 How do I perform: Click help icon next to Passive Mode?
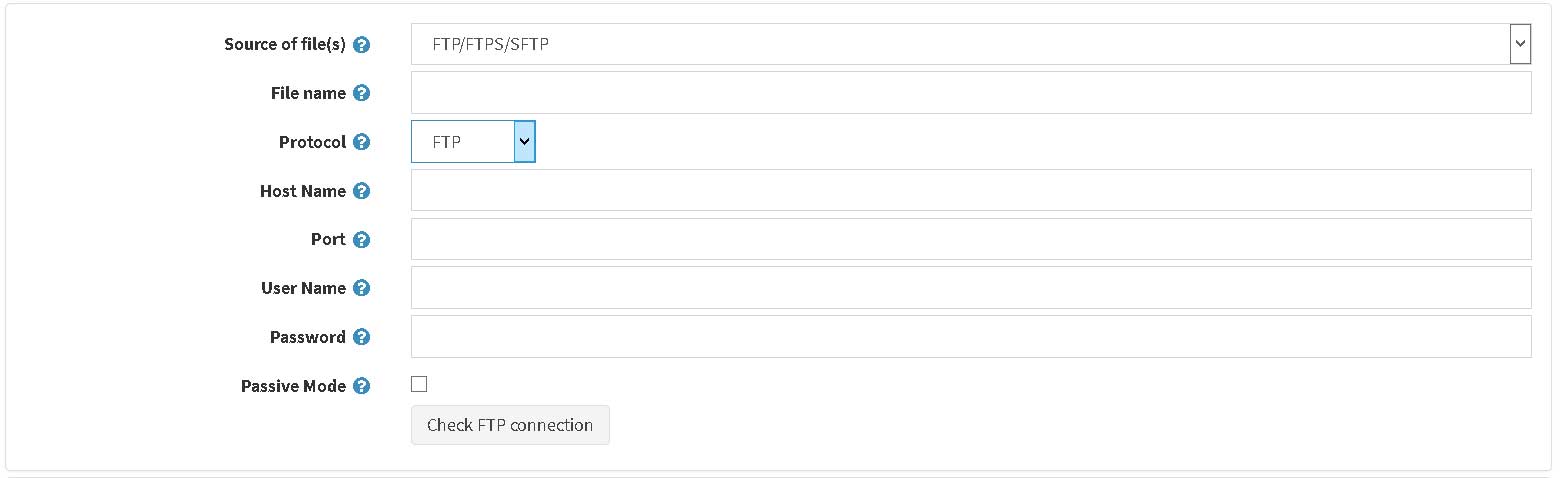[x=362, y=386]
